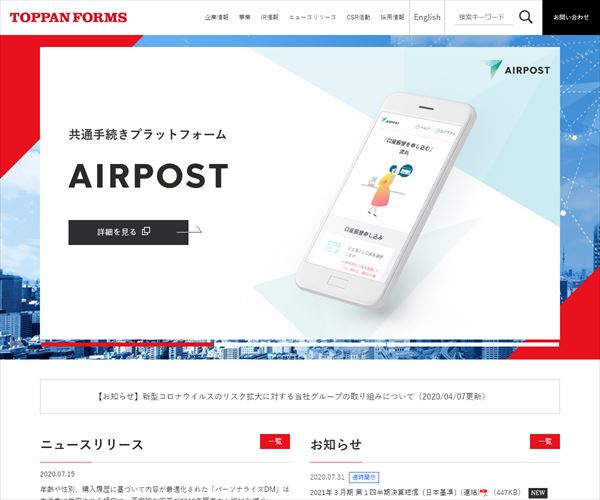Focus the 検索キーワード search field
Image resolution: width=600 pixels, height=500 pixels.
(x=484, y=17)
